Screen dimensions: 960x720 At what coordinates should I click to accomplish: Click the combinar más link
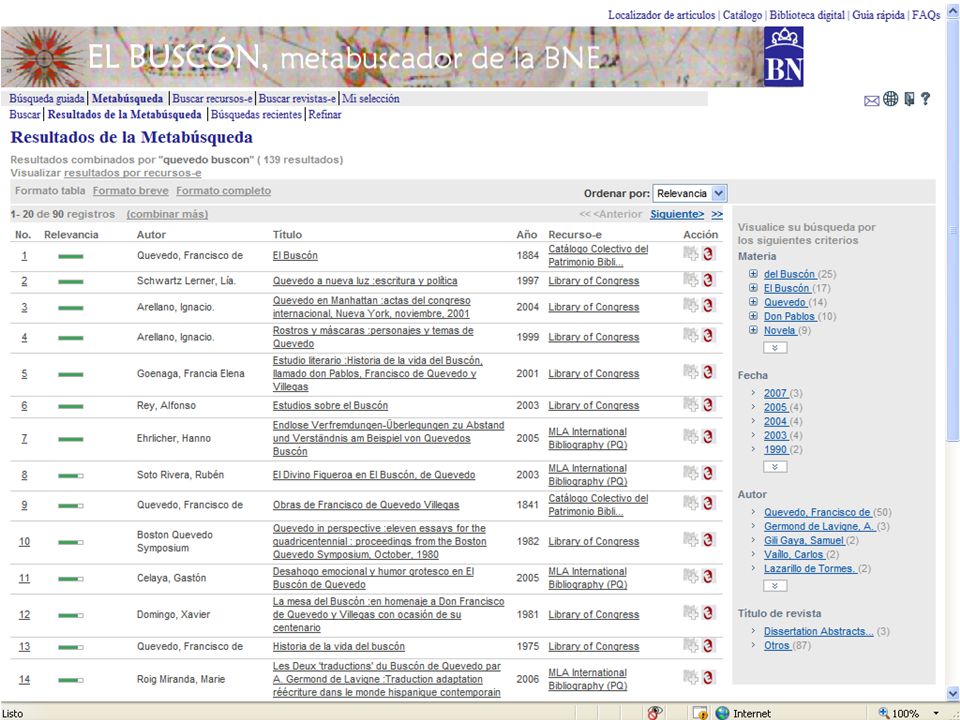167,214
